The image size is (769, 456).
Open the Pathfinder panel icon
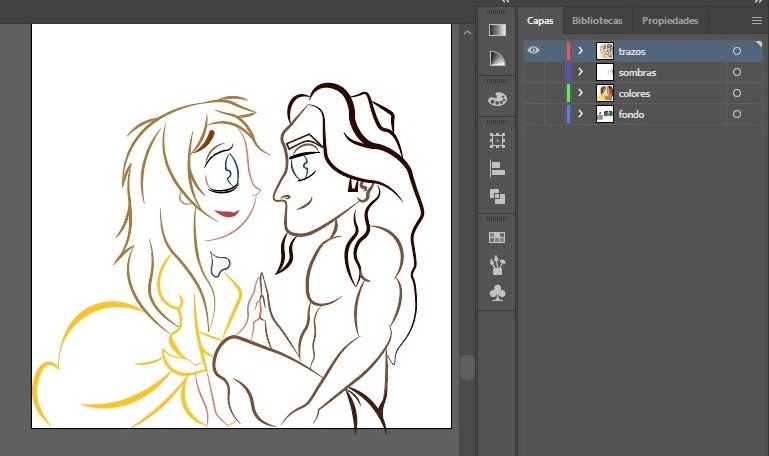[497, 197]
